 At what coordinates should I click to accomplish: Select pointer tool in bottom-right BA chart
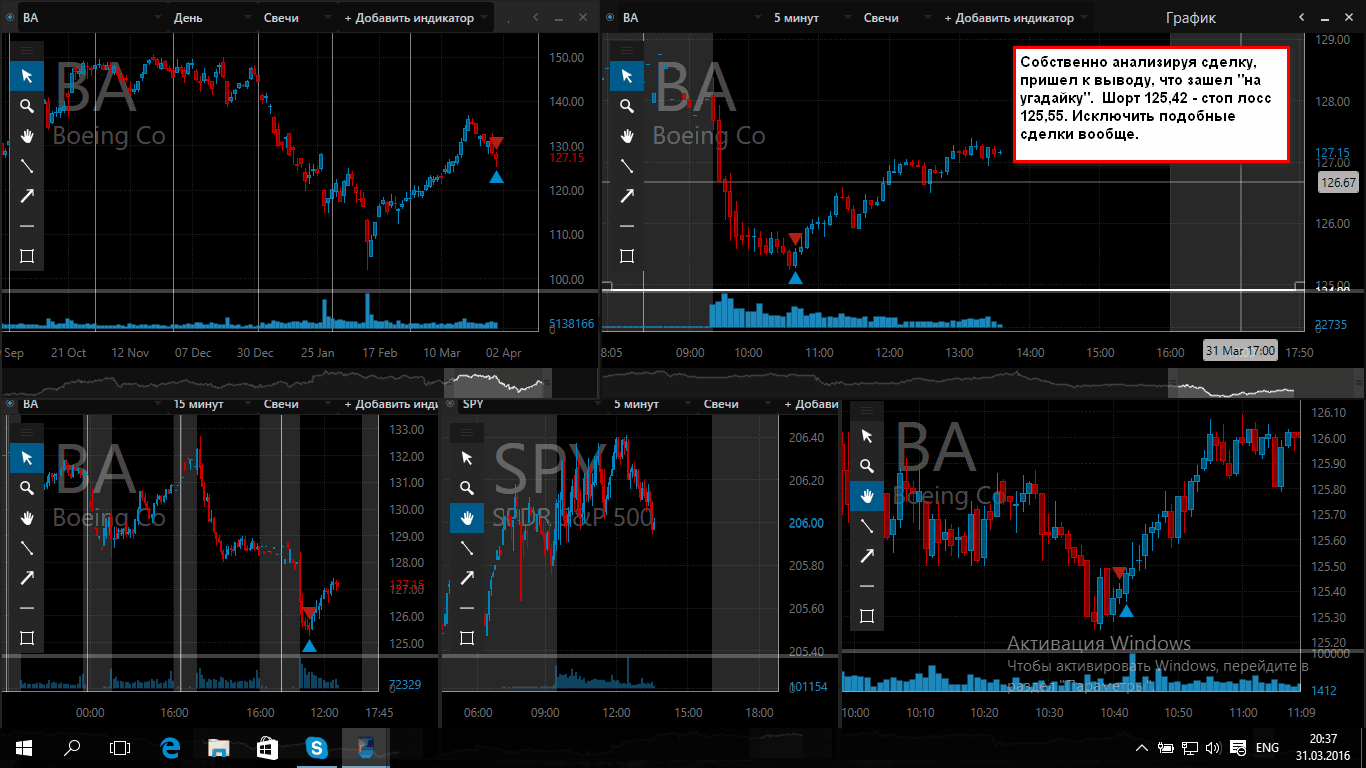[x=867, y=436]
